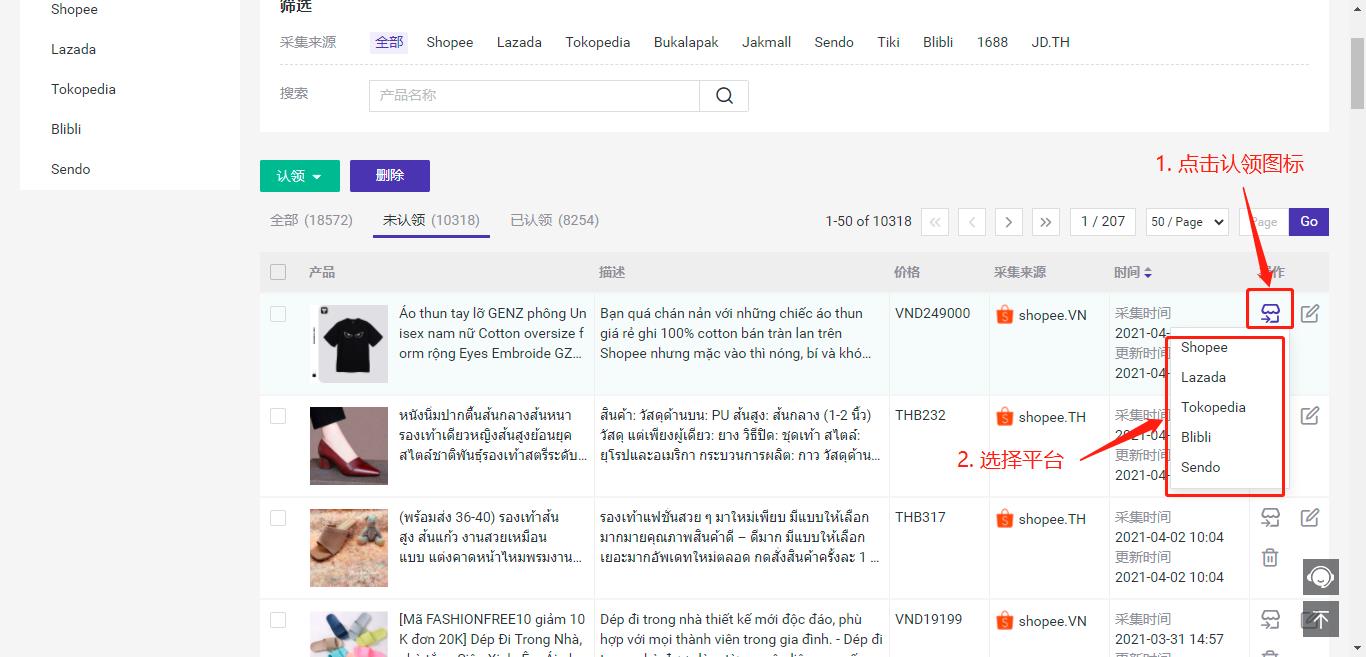
Task: Click the claim icon in third product row
Action: (x=1270, y=518)
